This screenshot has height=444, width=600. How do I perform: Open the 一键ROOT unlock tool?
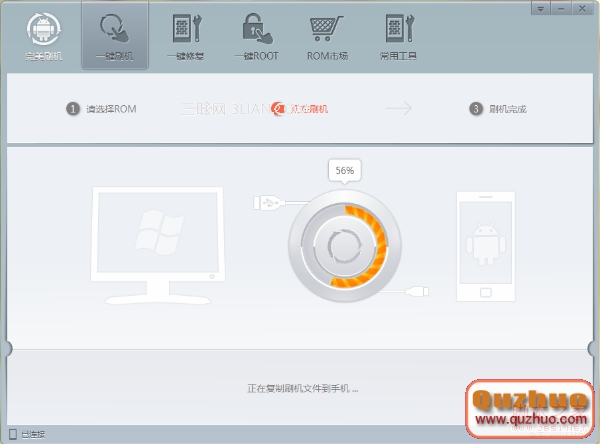pyautogui.click(x=257, y=36)
